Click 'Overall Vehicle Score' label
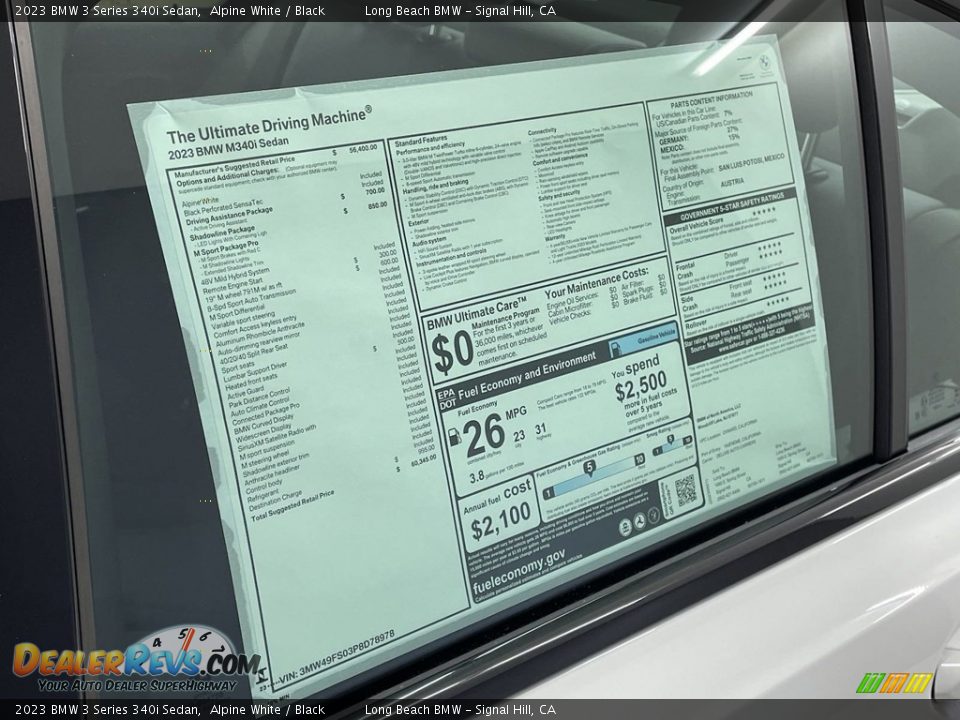 (x=697, y=226)
